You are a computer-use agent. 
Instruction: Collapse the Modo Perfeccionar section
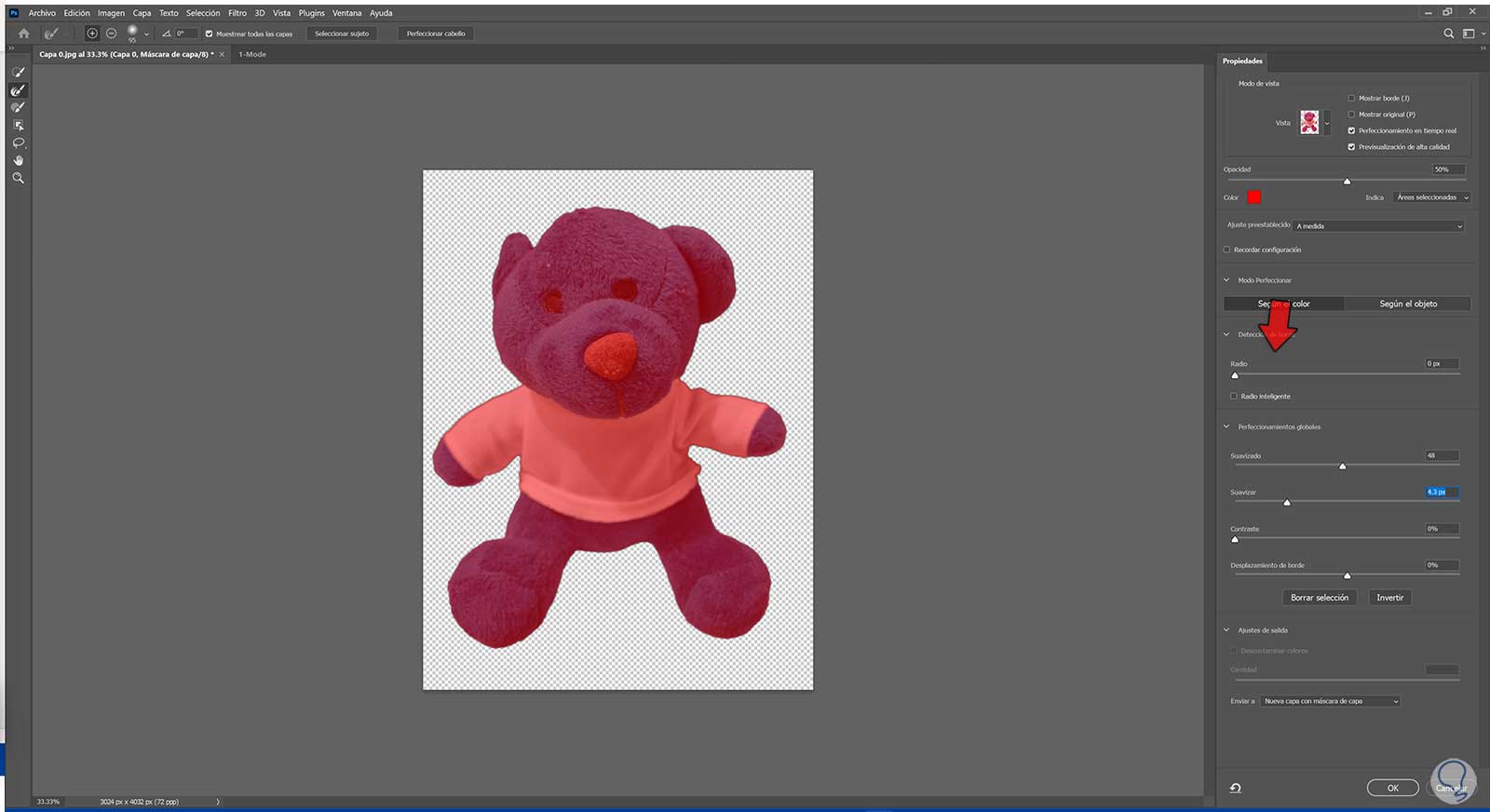coord(1226,280)
